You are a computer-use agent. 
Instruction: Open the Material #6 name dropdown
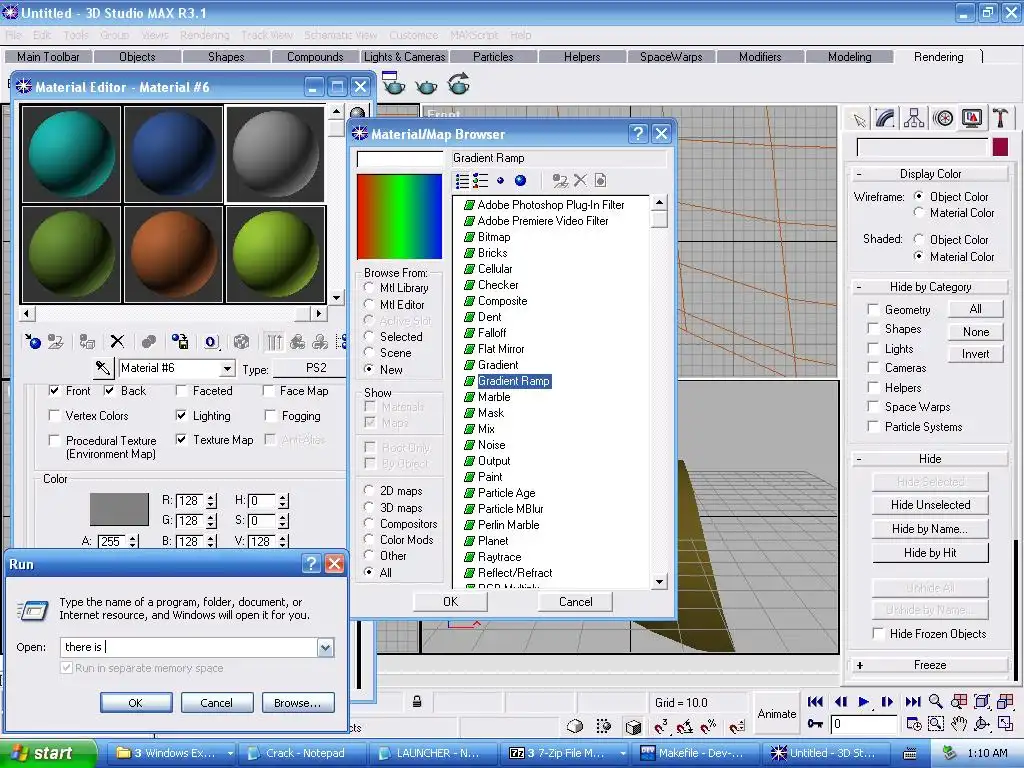click(x=227, y=368)
